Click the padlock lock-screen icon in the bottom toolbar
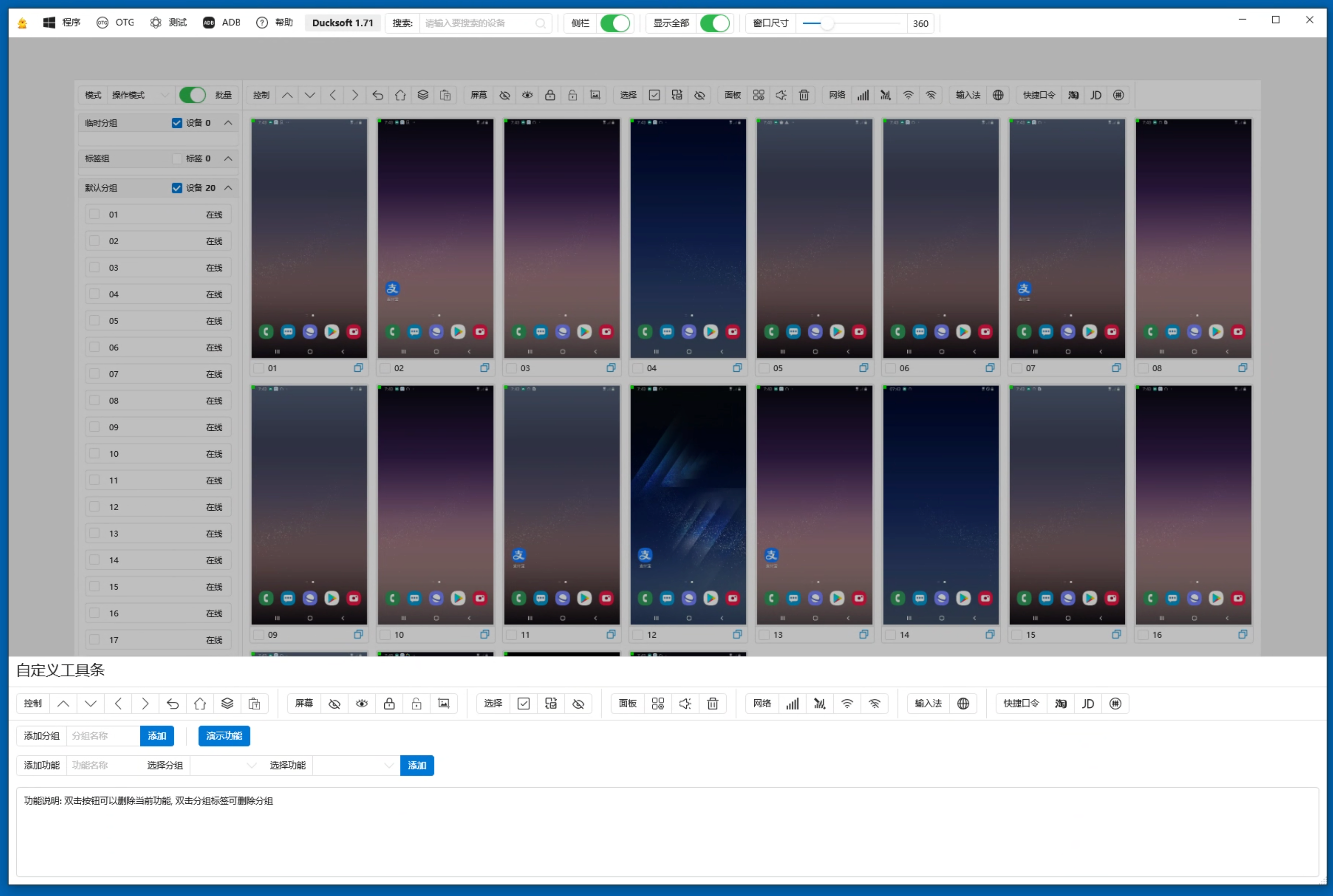The width and height of the screenshot is (1333, 896). [x=389, y=703]
